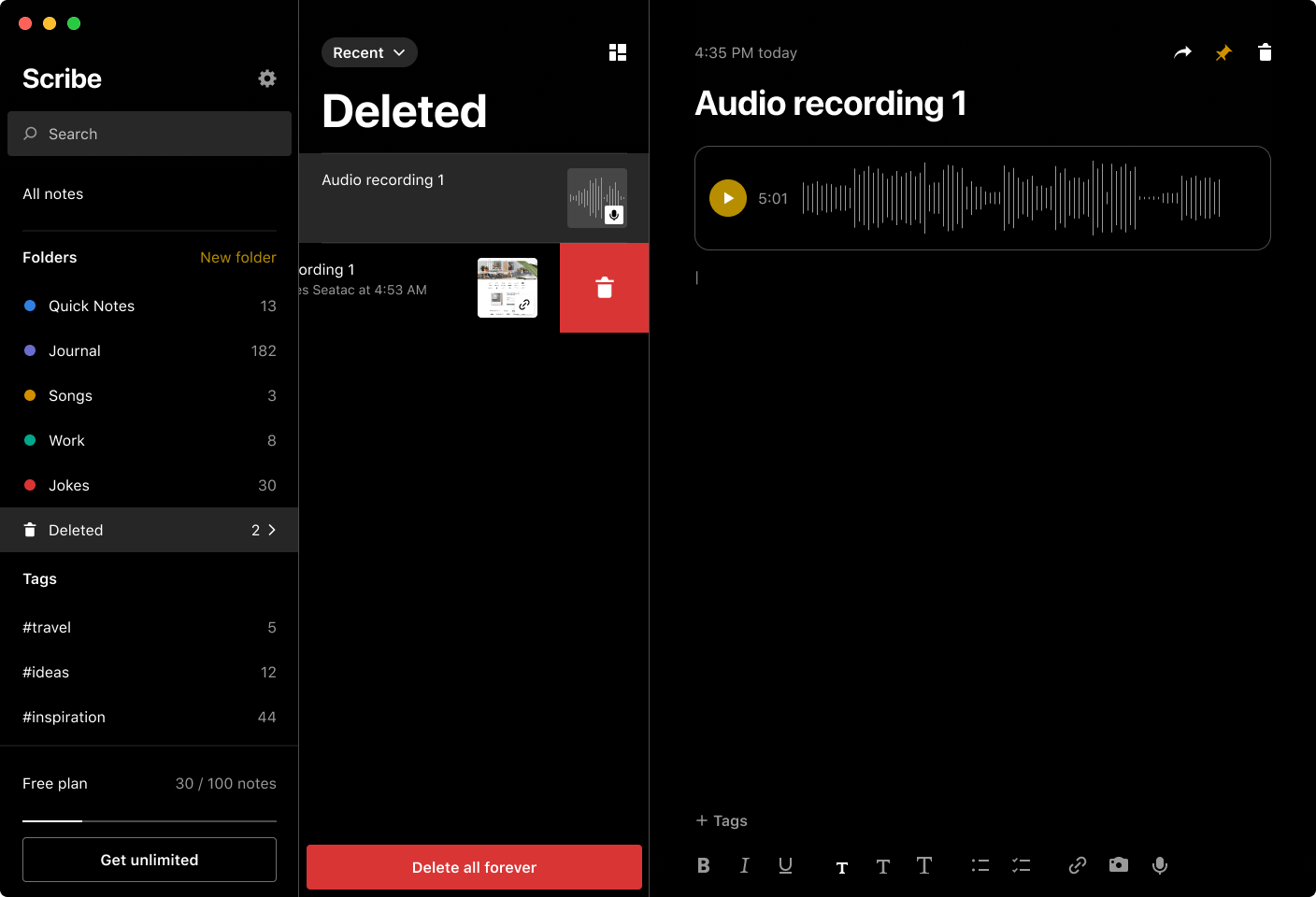Create a New folder

[x=238, y=257]
